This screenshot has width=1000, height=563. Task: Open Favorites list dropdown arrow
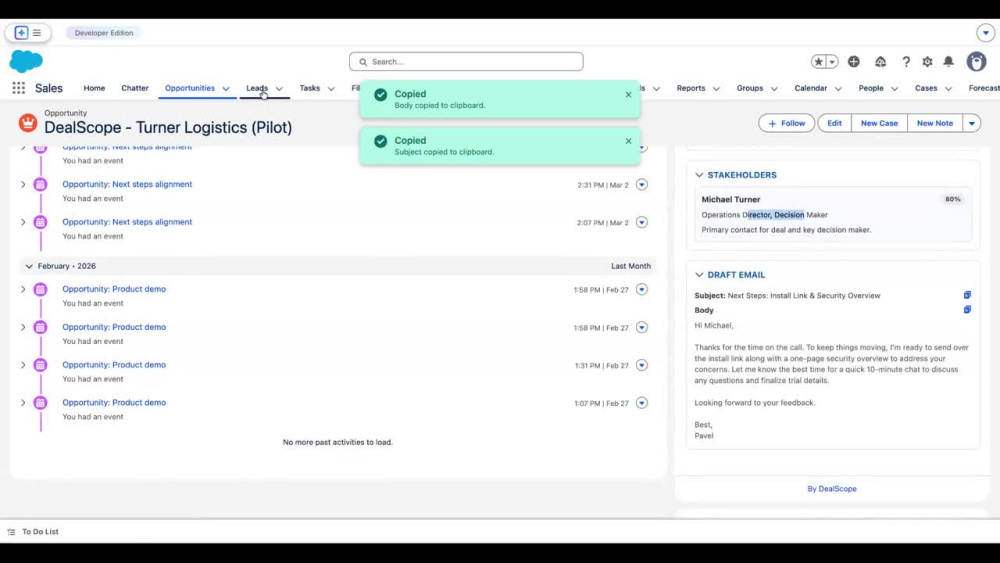tap(832, 62)
